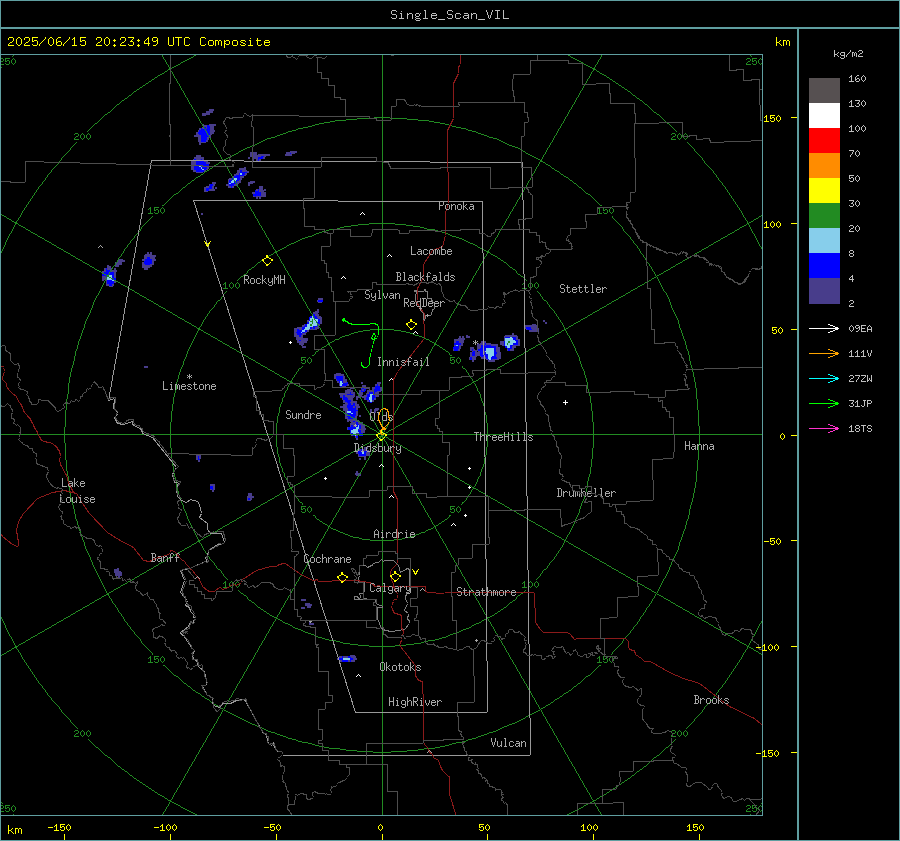
Task: Click the ThreeHills label
Action: click(x=503, y=437)
